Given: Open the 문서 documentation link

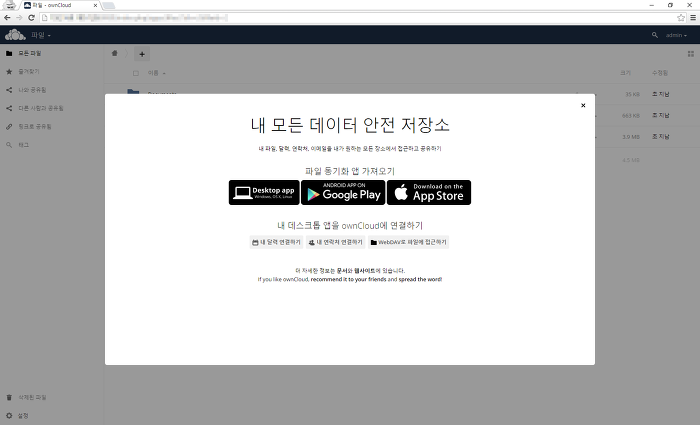Looking at the screenshot, I should pyautogui.click(x=342, y=271).
